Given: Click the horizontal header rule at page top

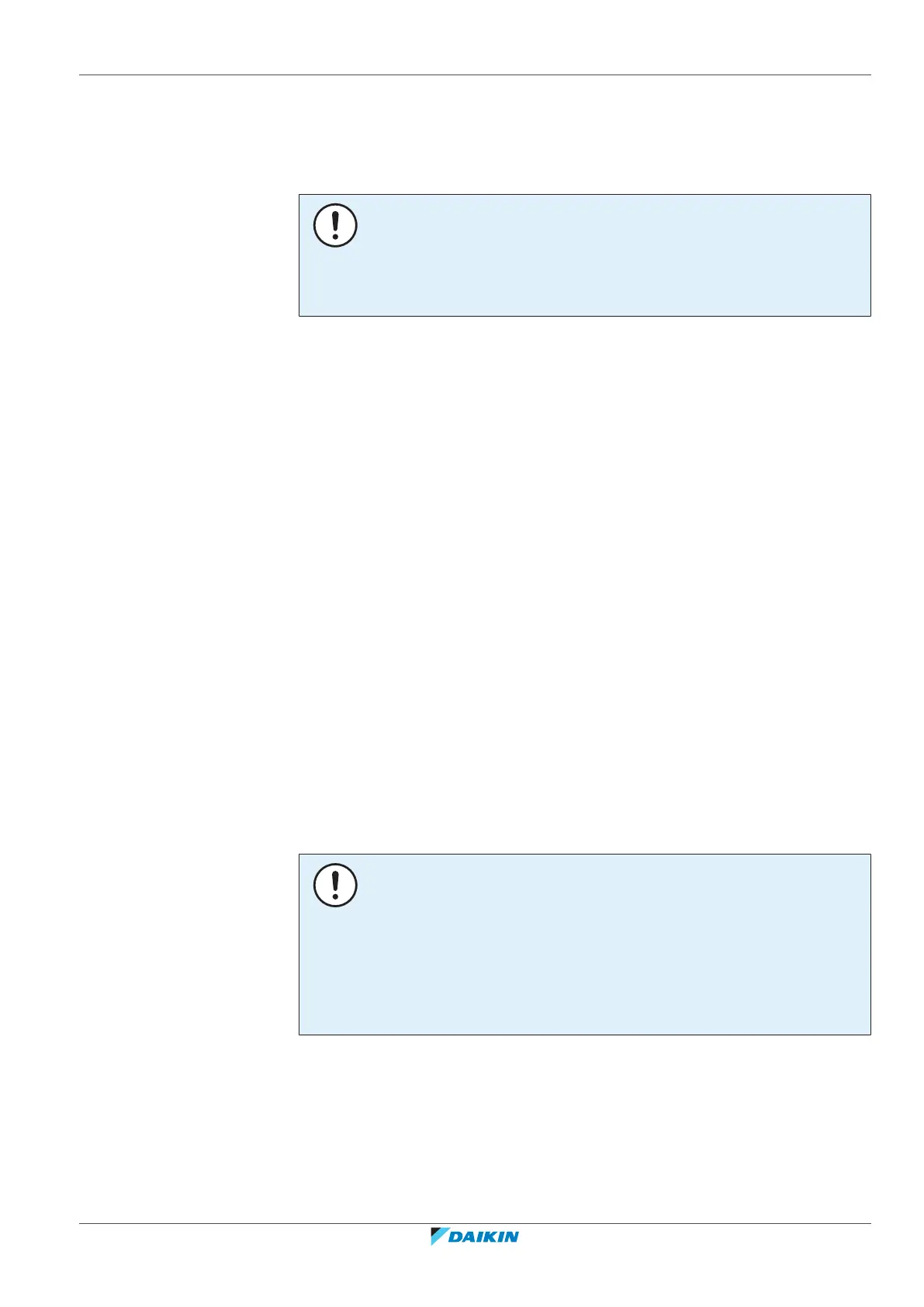Looking at the screenshot, I should pyautogui.click(x=475, y=75).
